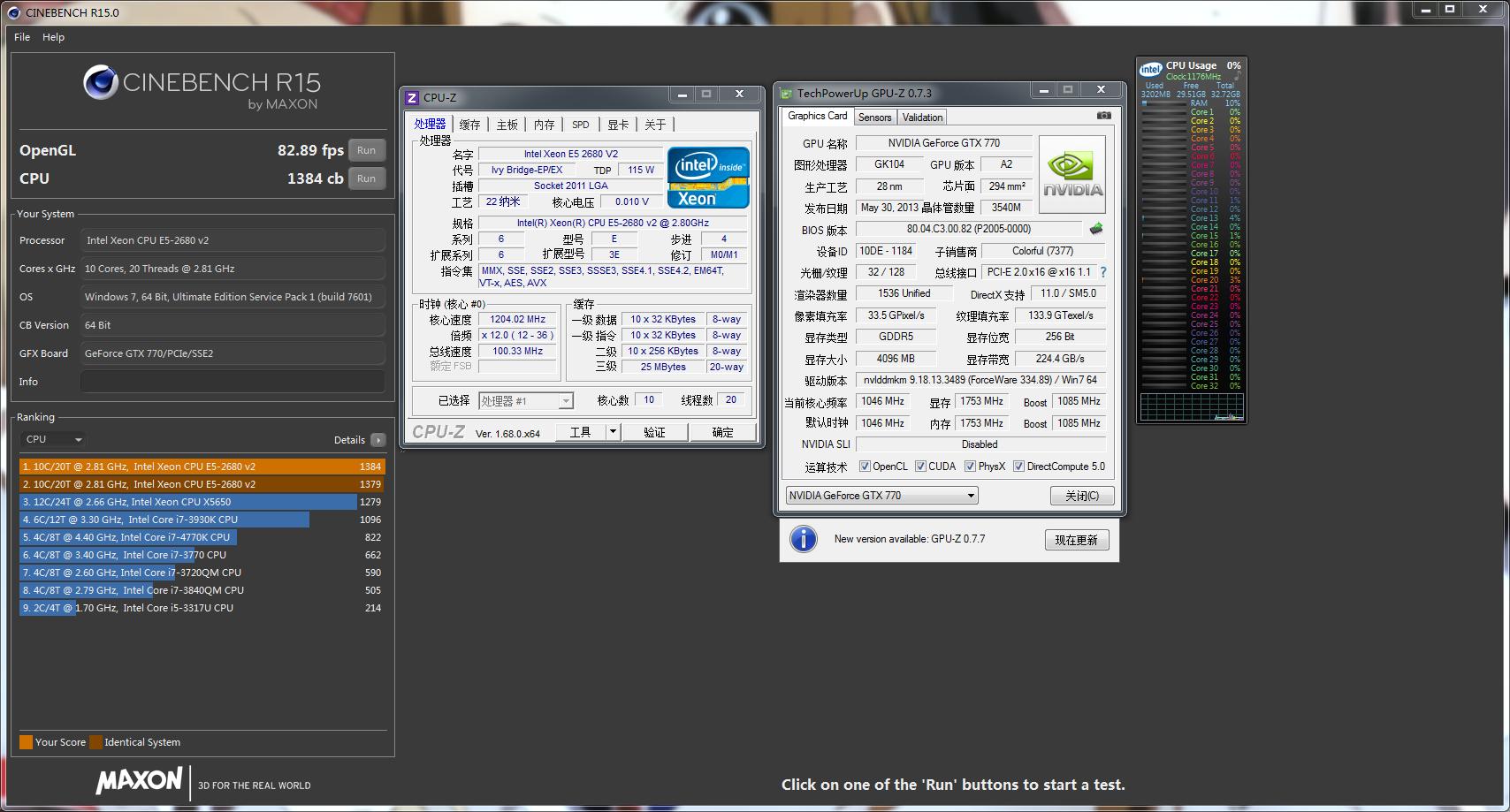Click the NVIDIA logo in GPU-Z
This screenshot has height=812, width=1510.
pos(1071,174)
